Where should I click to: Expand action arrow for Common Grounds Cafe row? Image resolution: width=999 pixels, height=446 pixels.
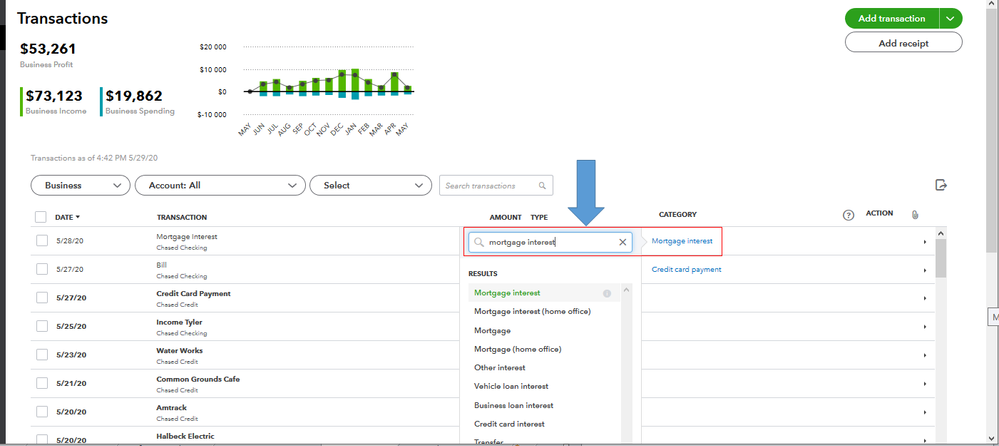924,384
